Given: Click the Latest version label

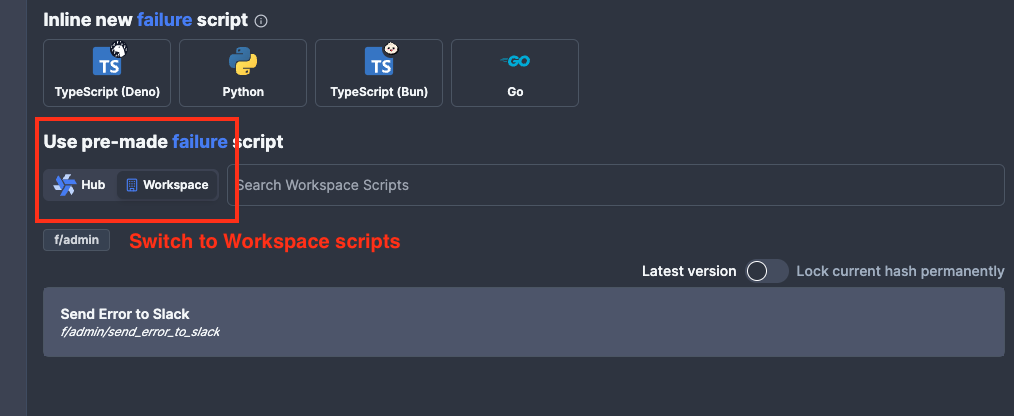Looking at the screenshot, I should pyautogui.click(x=689, y=271).
